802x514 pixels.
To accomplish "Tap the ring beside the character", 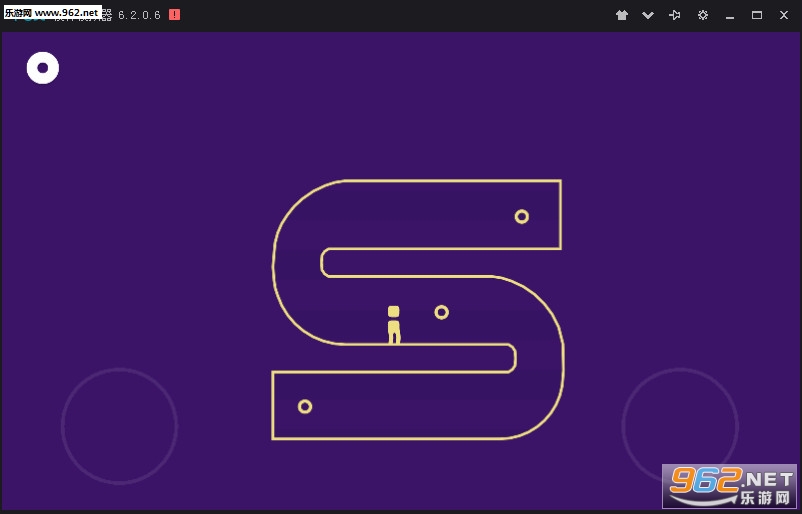I will (x=441, y=312).
